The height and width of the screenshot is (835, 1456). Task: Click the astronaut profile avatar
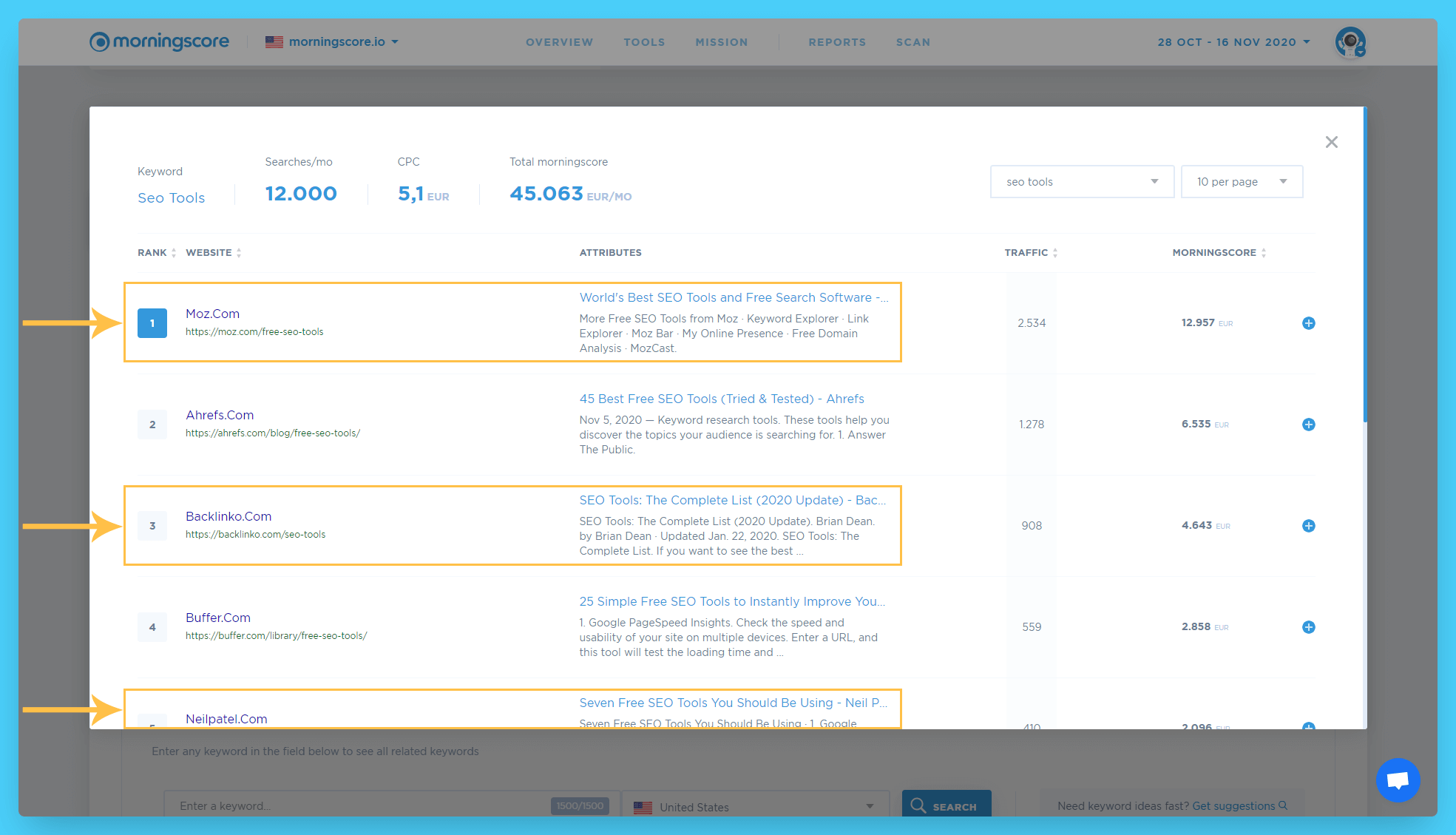tap(1350, 42)
